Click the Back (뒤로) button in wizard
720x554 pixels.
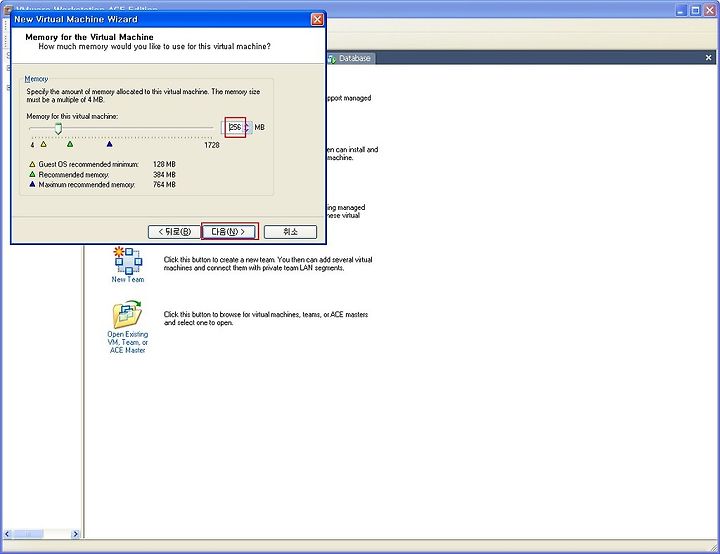tap(174, 232)
